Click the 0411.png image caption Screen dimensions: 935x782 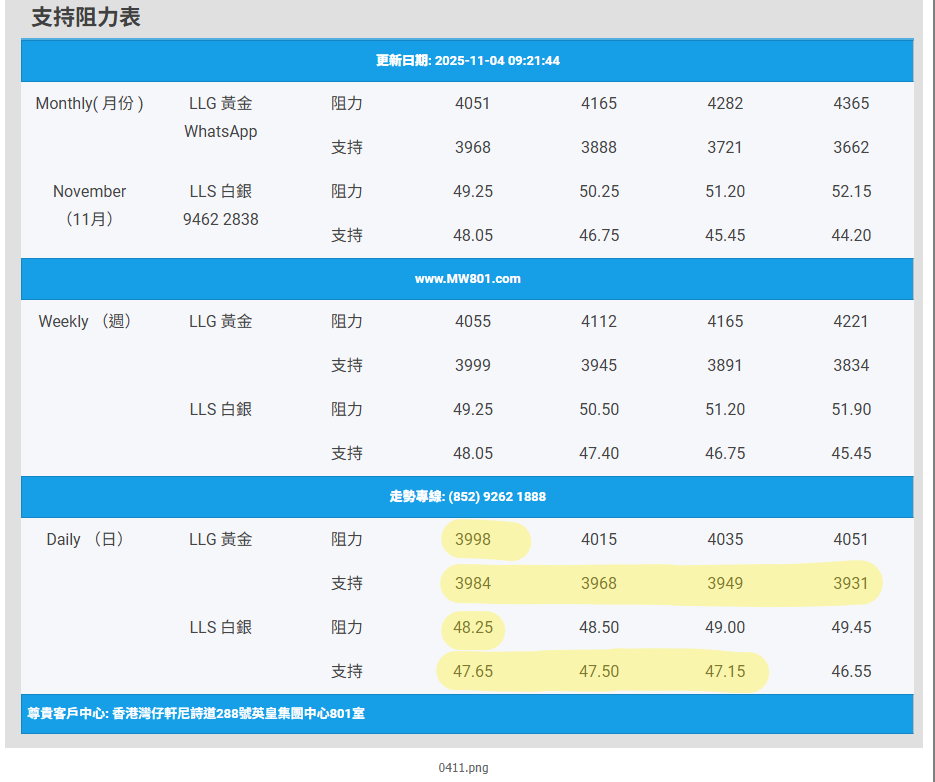tap(463, 768)
